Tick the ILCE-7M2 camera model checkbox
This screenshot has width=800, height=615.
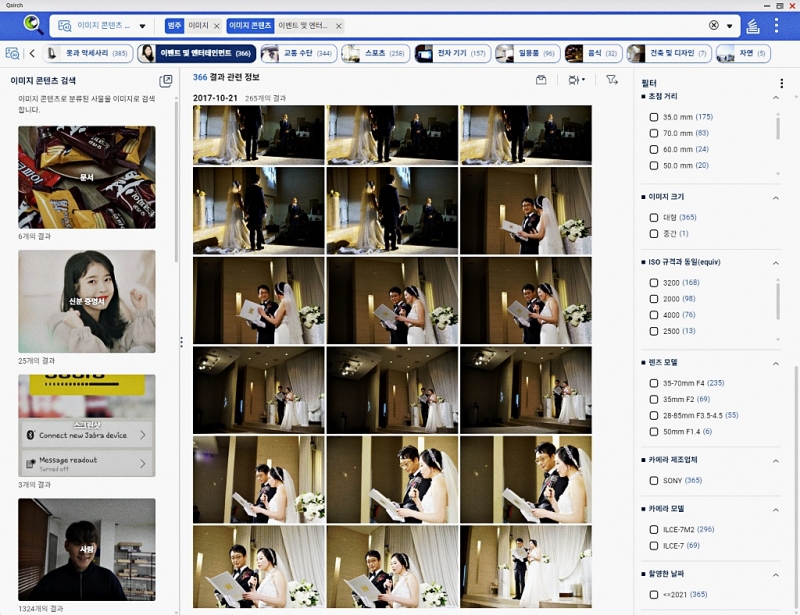(654, 529)
